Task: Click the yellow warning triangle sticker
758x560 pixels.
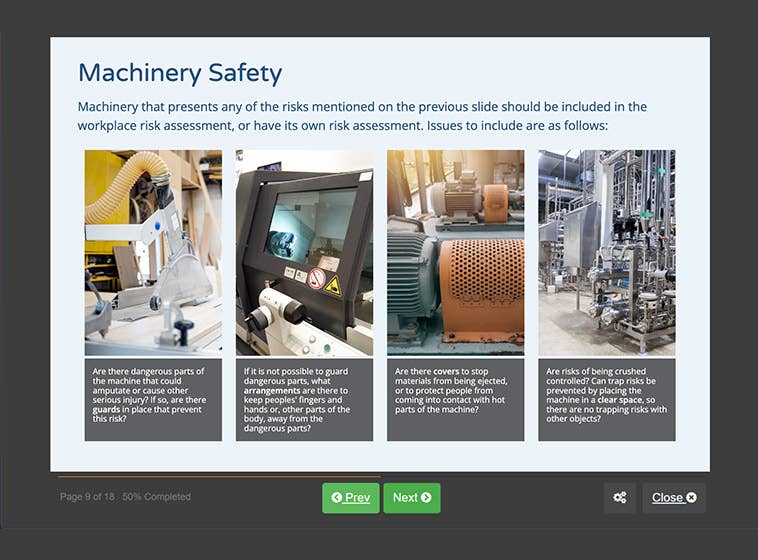Action: (333, 287)
